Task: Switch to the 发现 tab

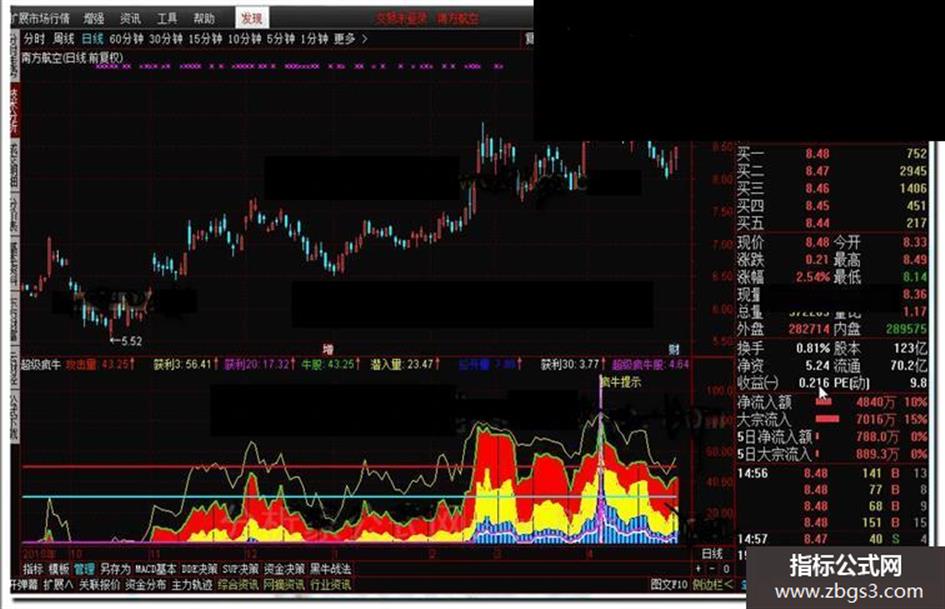Action: coord(251,19)
